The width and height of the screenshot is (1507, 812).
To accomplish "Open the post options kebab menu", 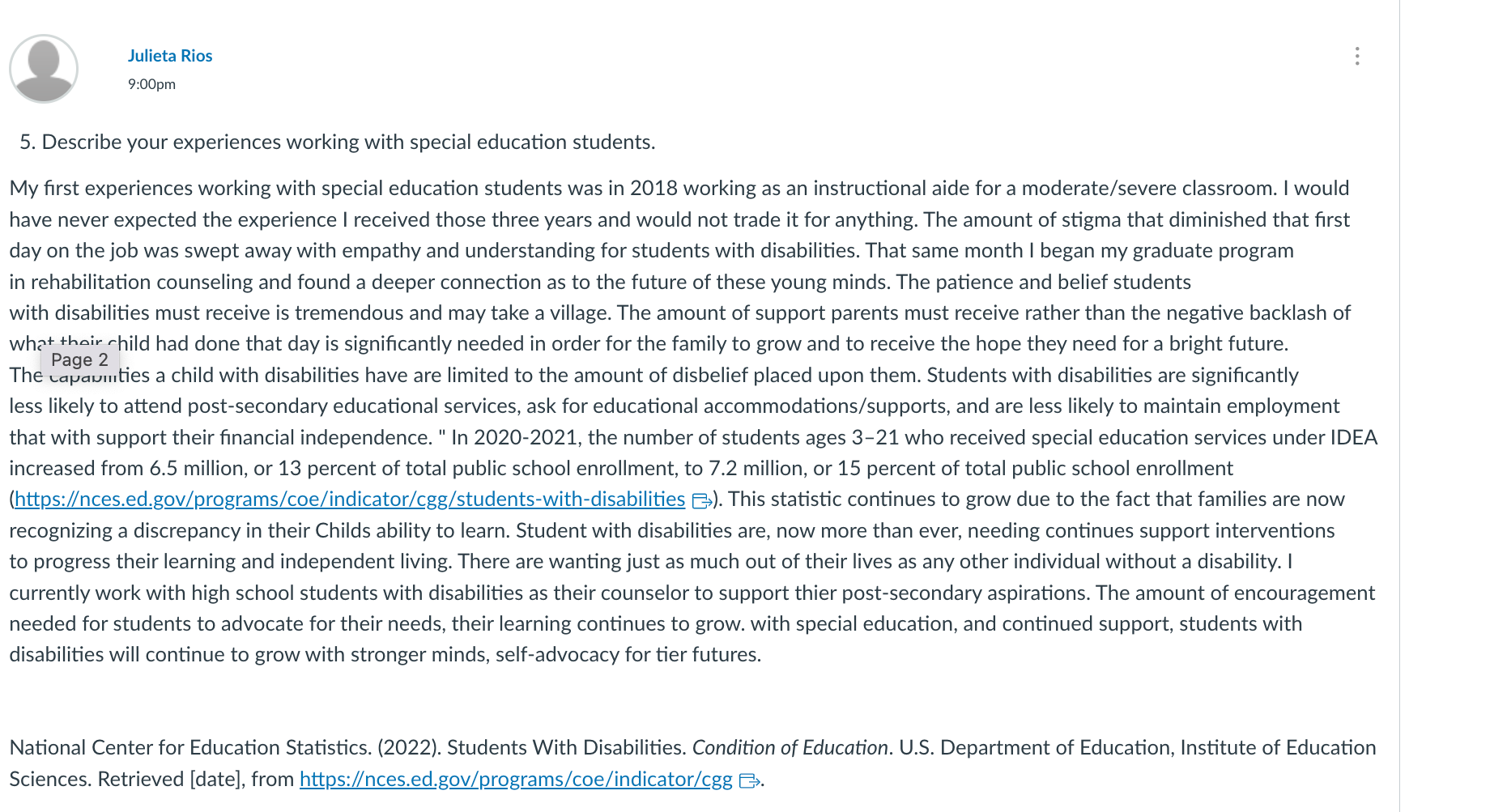I will (x=1357, y=56).
